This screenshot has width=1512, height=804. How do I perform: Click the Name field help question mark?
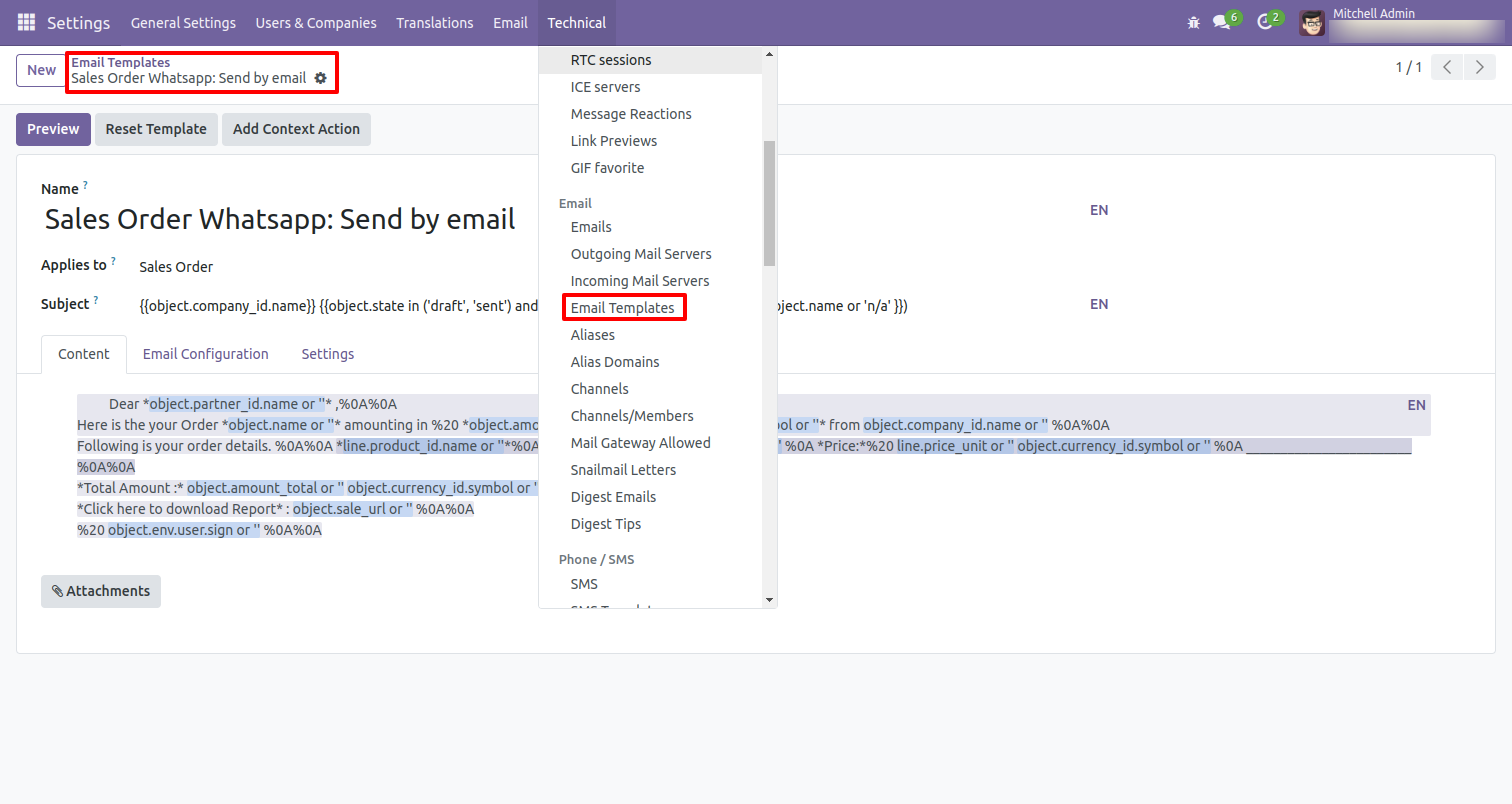[85, 185]
